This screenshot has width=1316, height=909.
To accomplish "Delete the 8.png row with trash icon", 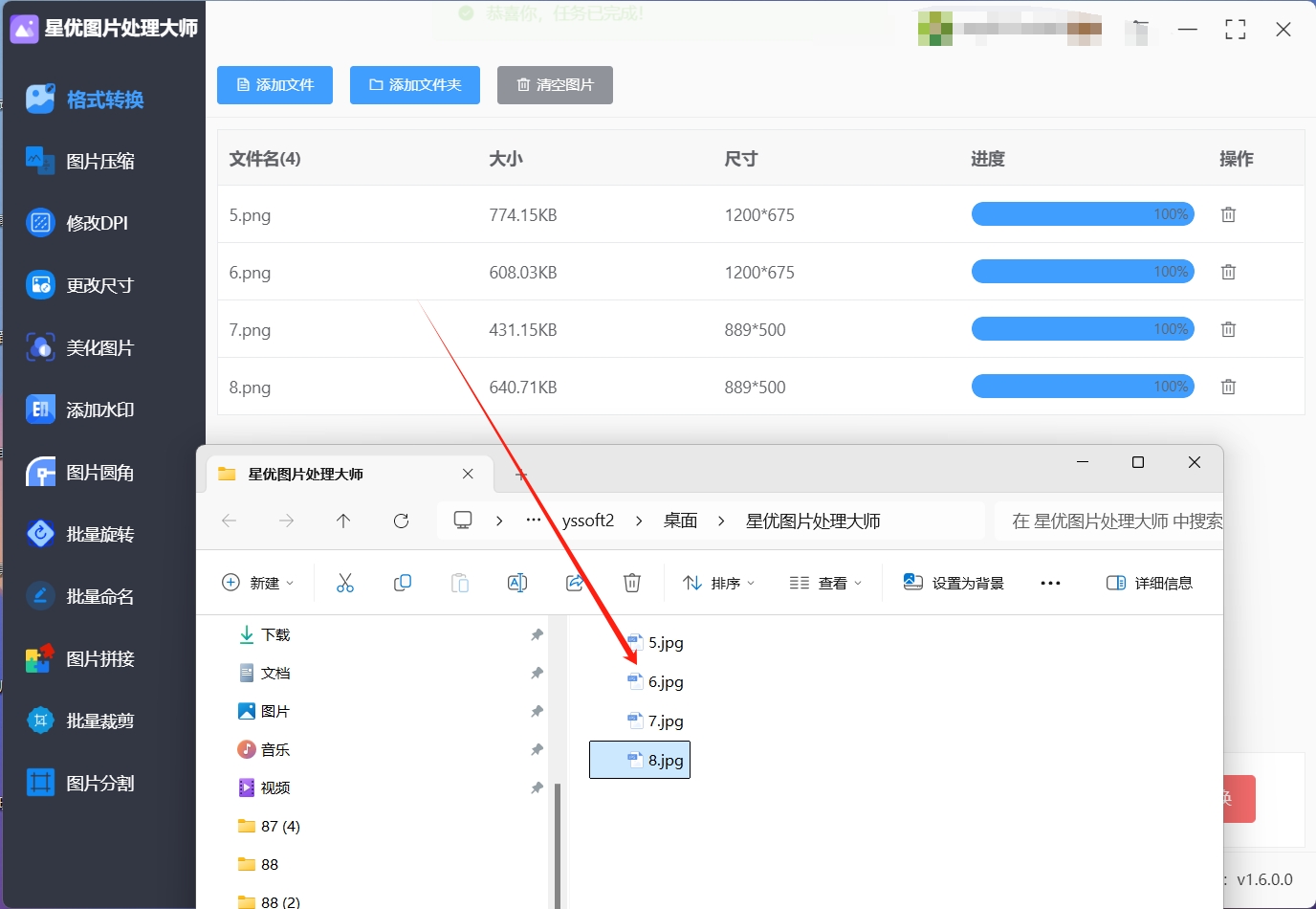I will [x=1228, y=387].
